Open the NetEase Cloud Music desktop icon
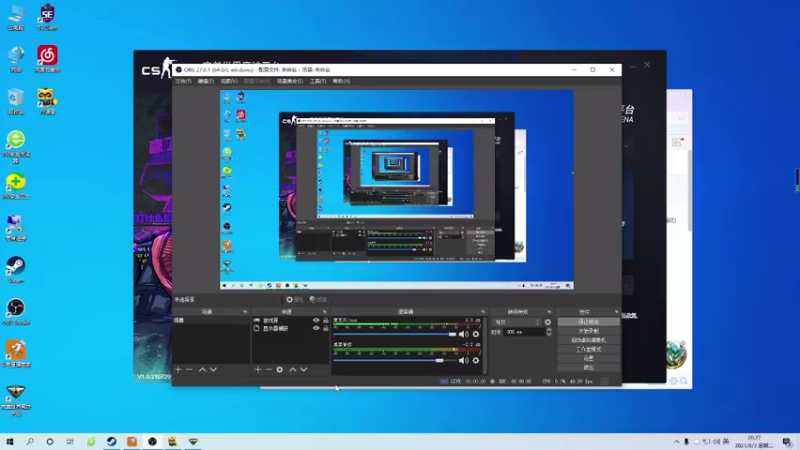This screenshot has width=800, height=450. tap(47, 59)
